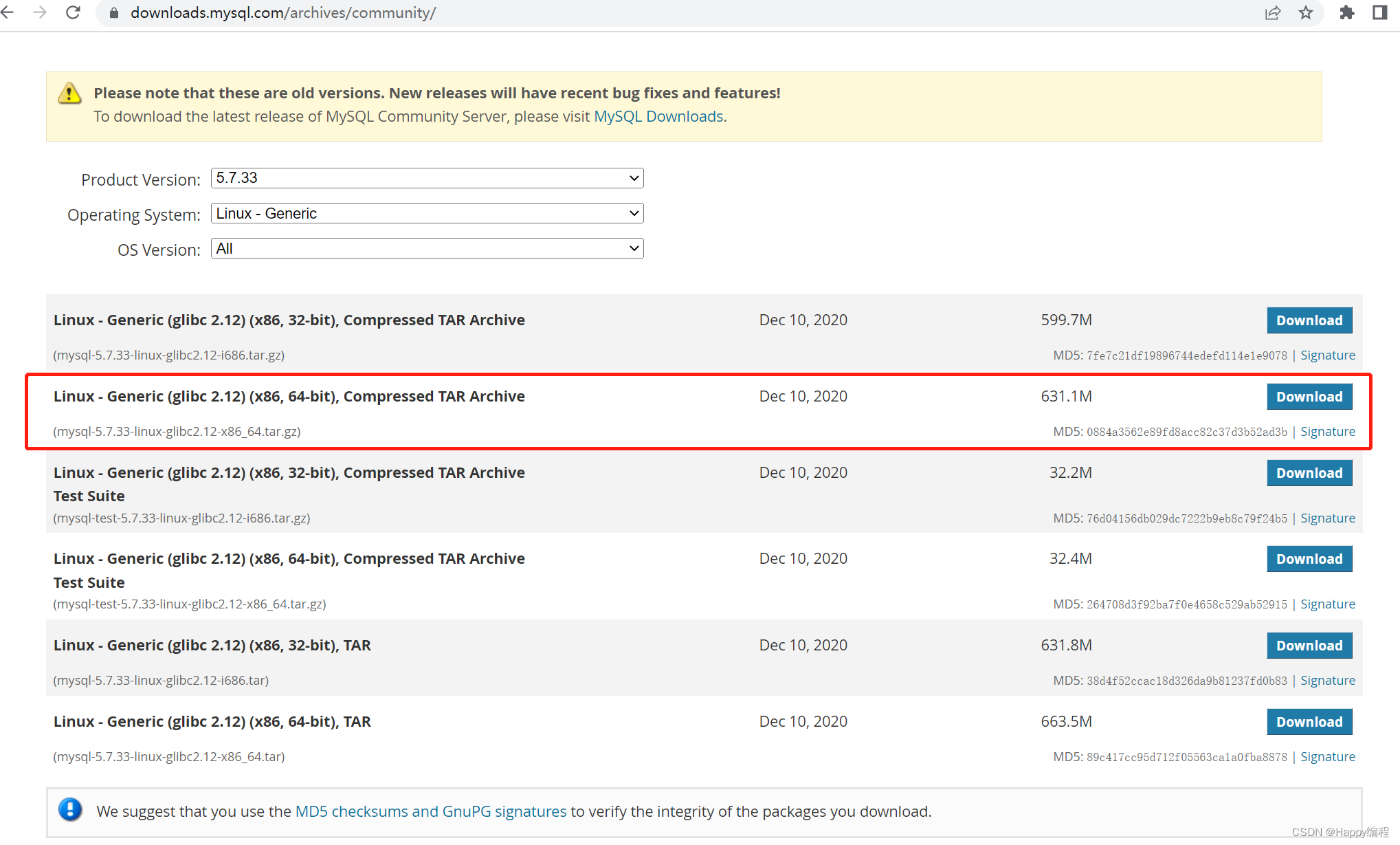Image resolution: width=1400 pixels, height=845 pixels.
Task: Download the 64-bit Compressed TAR Archive 631.1M
Action: click(1309, 397)
